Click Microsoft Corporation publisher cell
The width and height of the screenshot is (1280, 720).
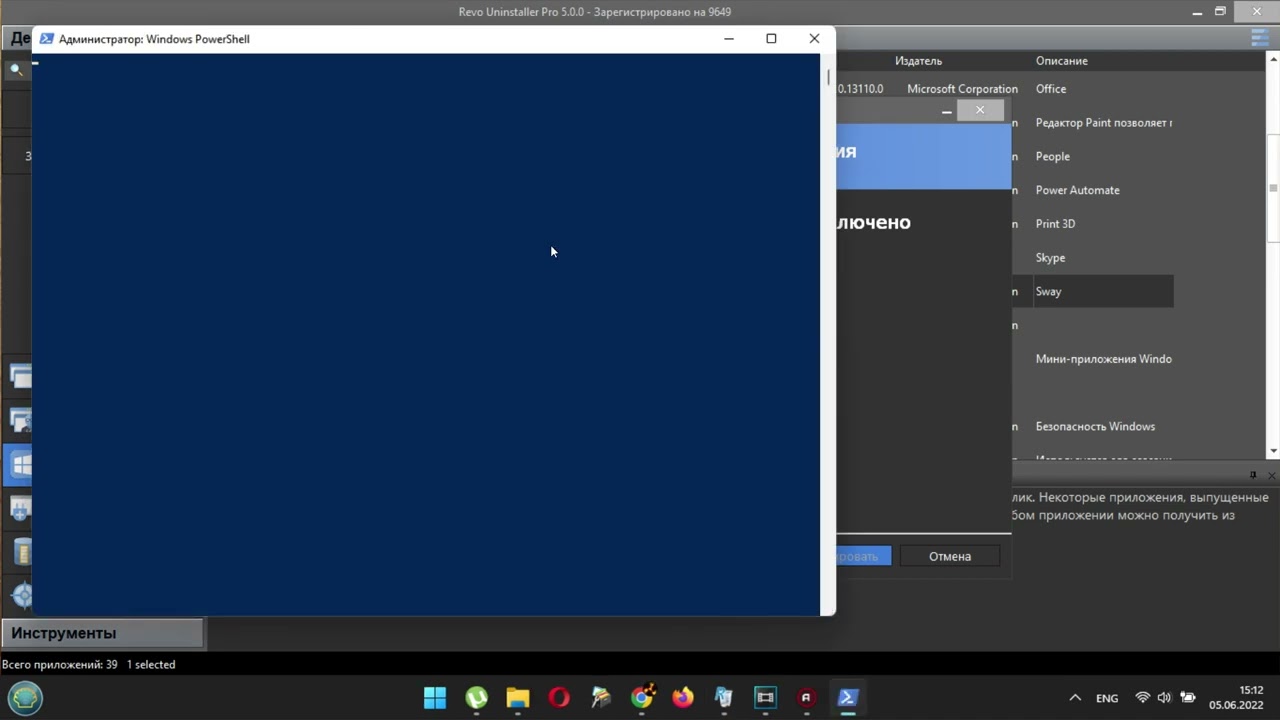pos(962,89)
